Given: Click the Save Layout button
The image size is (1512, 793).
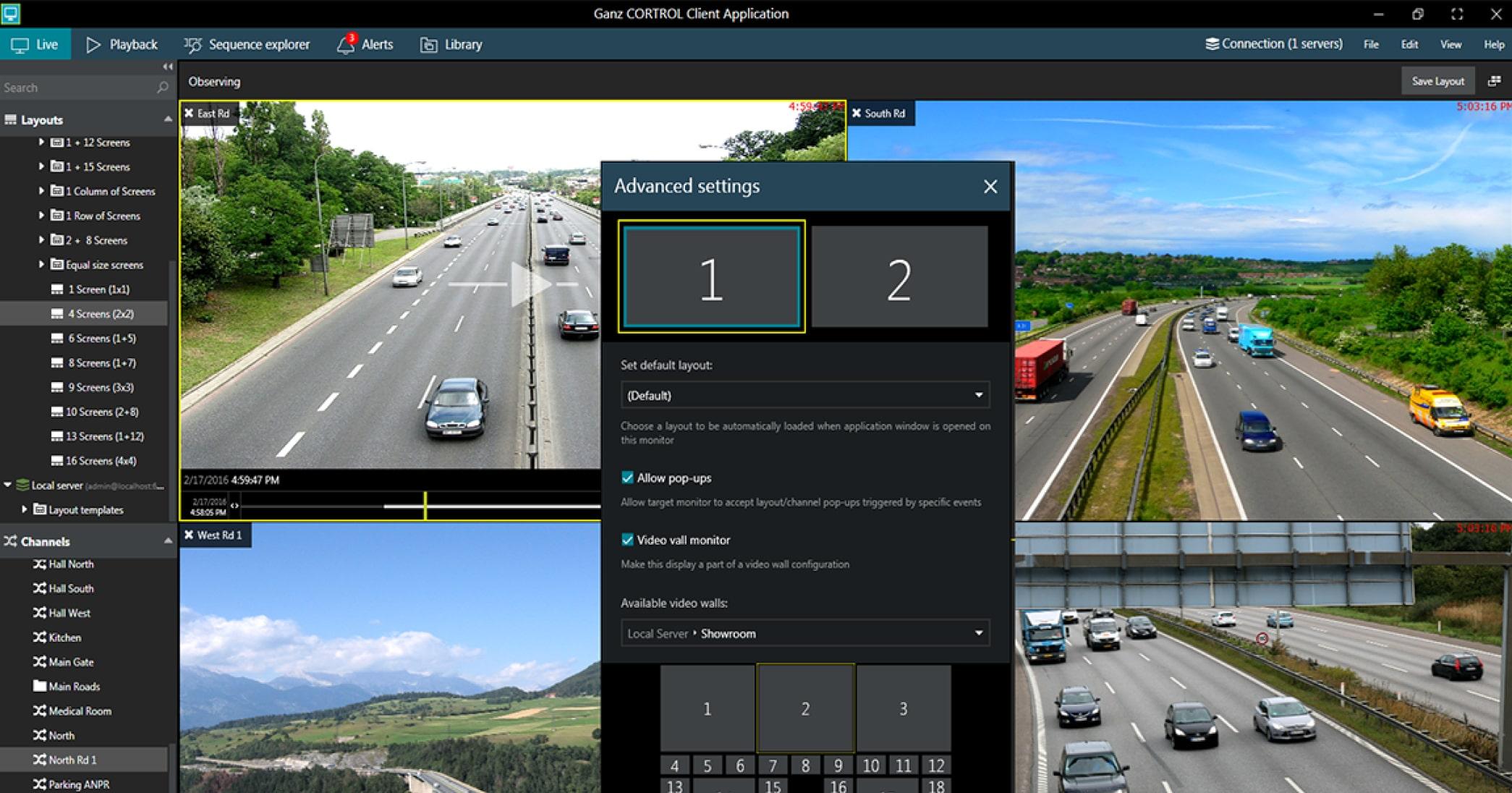Looking at the screenshot, I should pyautogui.click(x=1437, y=80).
